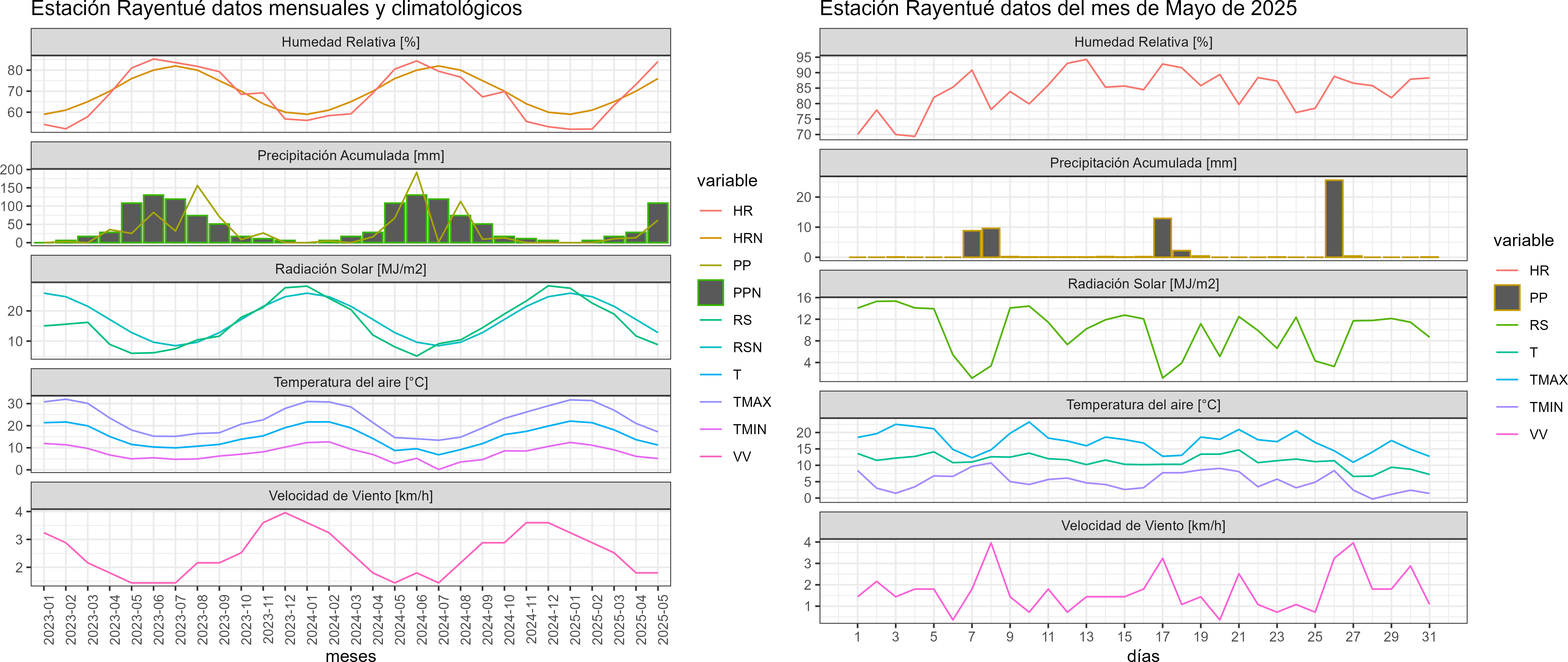Click the '2024-12' month tick label
The height and width of the screenshot is (662, 1568).
click(553, 619)
